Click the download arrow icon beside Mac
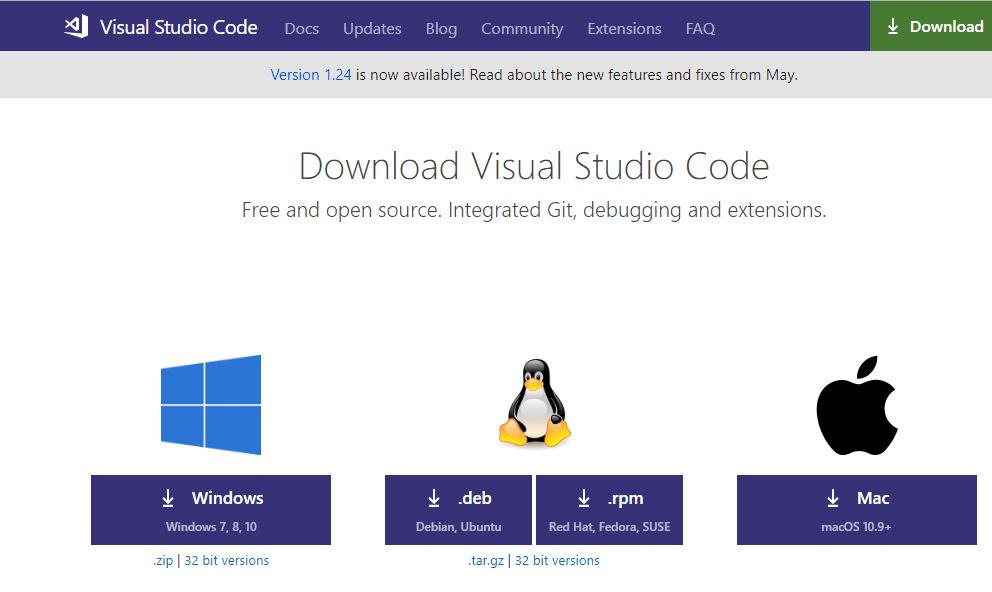This screenshot has width=992, height=592. (833, 498)
